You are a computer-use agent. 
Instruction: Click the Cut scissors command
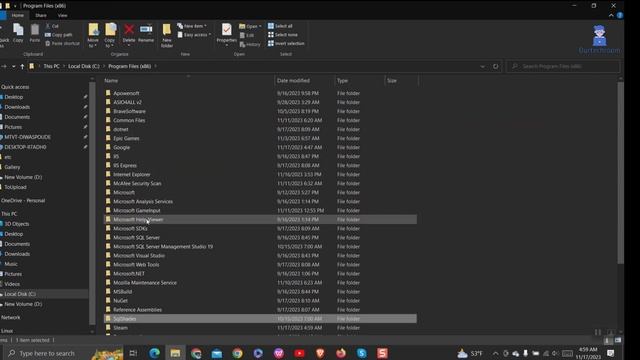(52, 26)
